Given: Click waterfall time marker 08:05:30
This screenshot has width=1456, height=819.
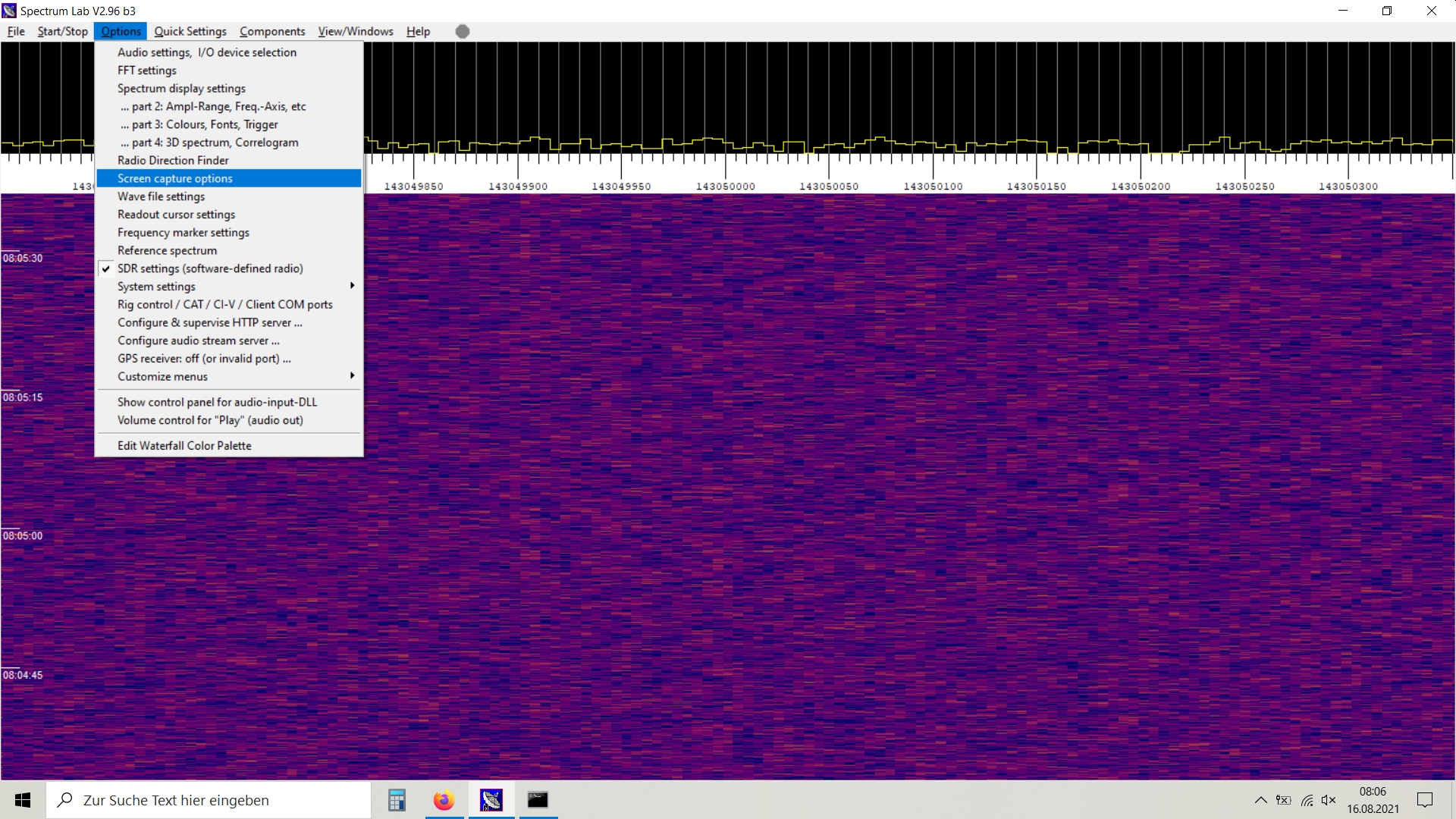Looking at the screenshot, I should click(23, 258).
